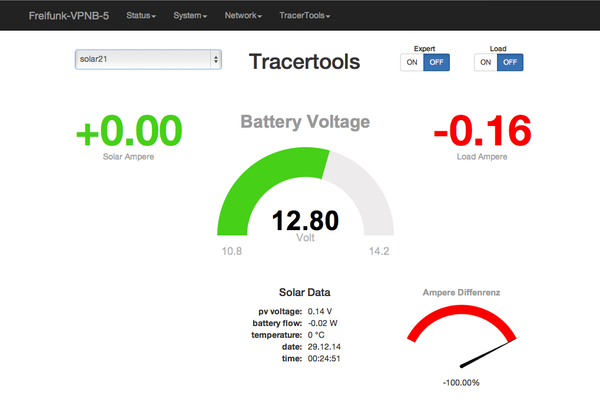Click the Battery Voltage title
The image size is (600, 402).
click(x=305, y=121)
